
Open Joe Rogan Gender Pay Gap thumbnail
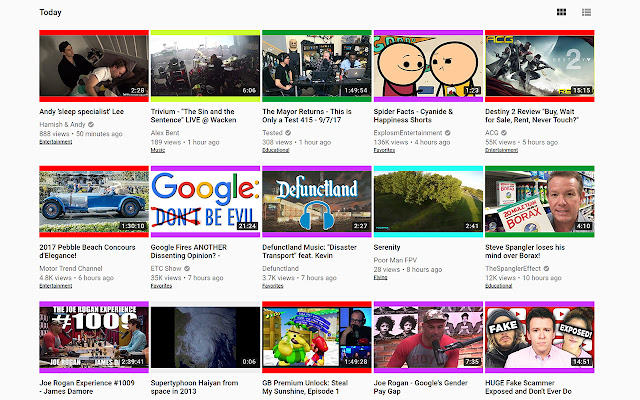coord(428,337)
